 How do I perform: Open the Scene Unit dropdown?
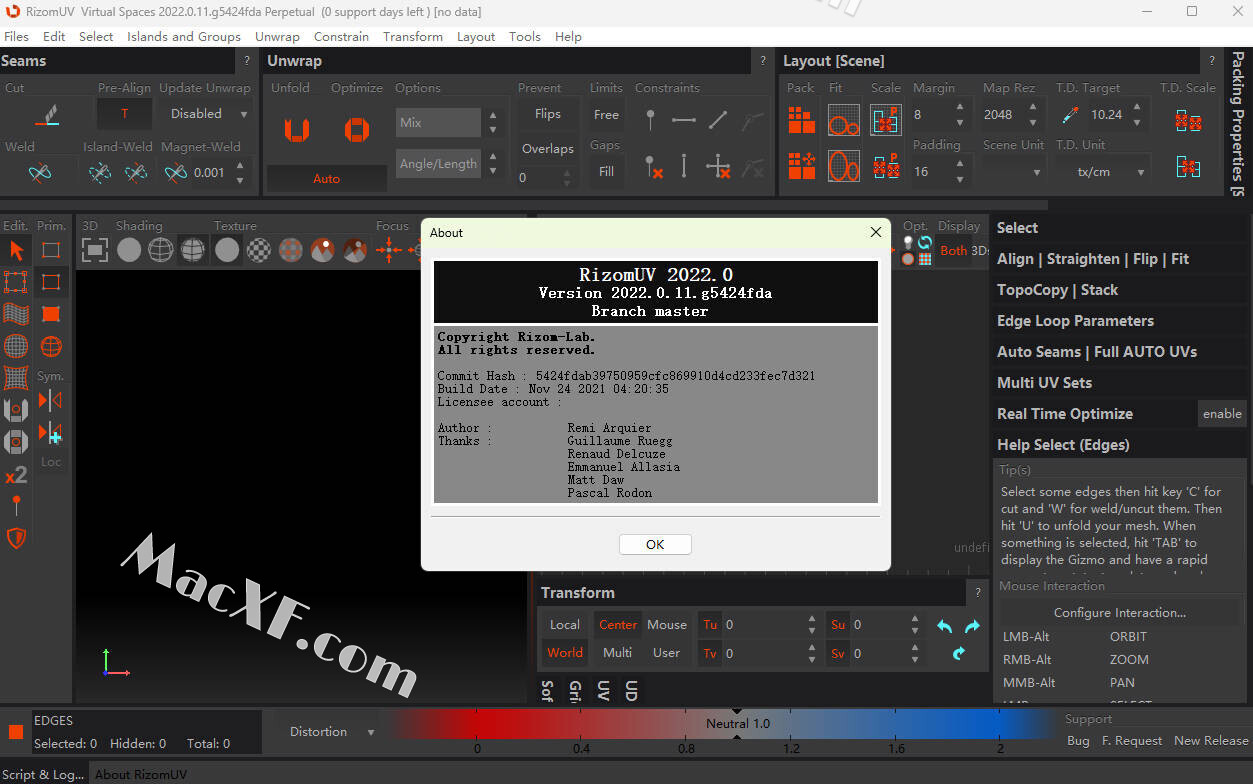point(1013,172)
